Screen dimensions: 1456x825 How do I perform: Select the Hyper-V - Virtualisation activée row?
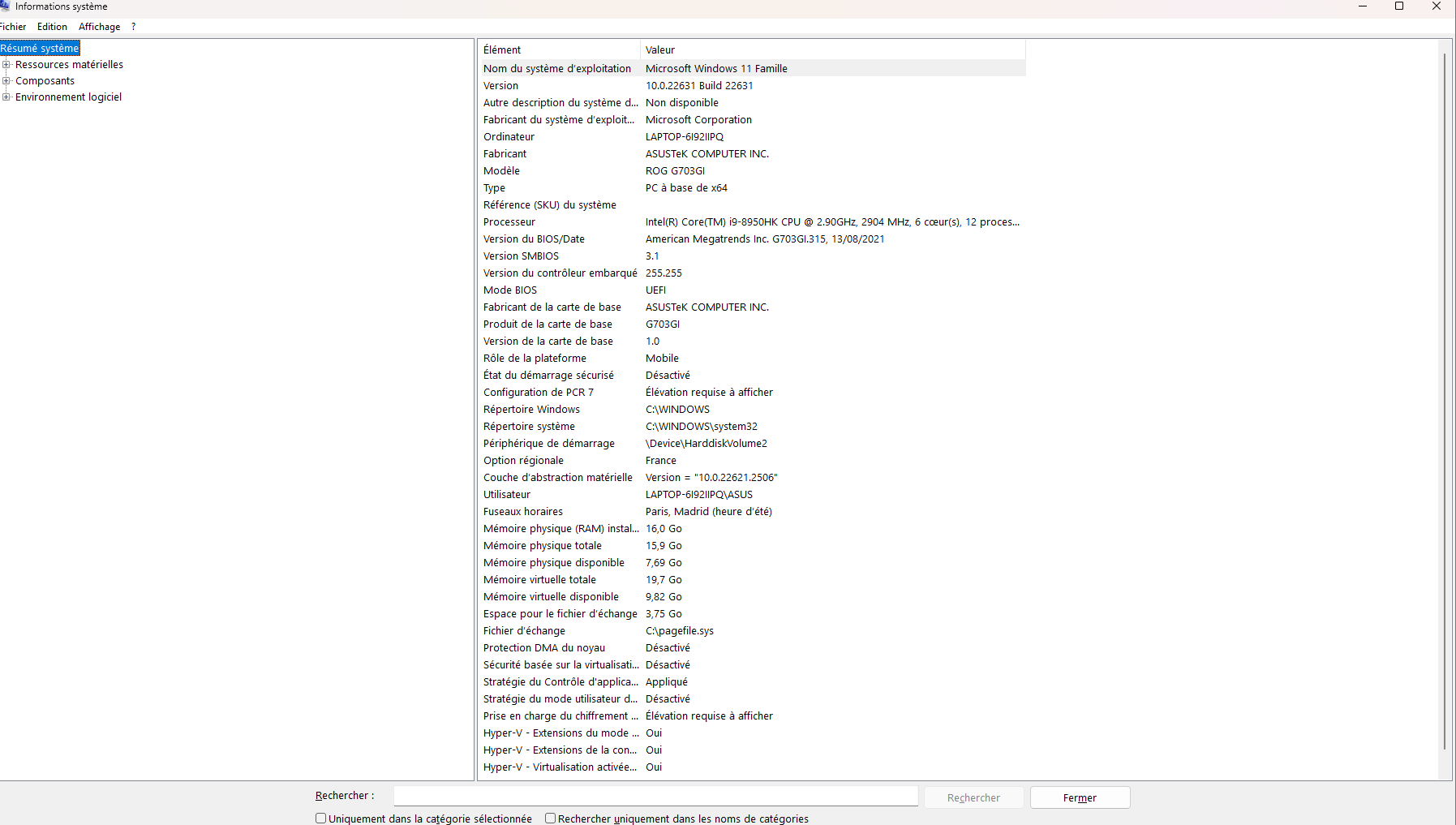[x=753, y=767]
